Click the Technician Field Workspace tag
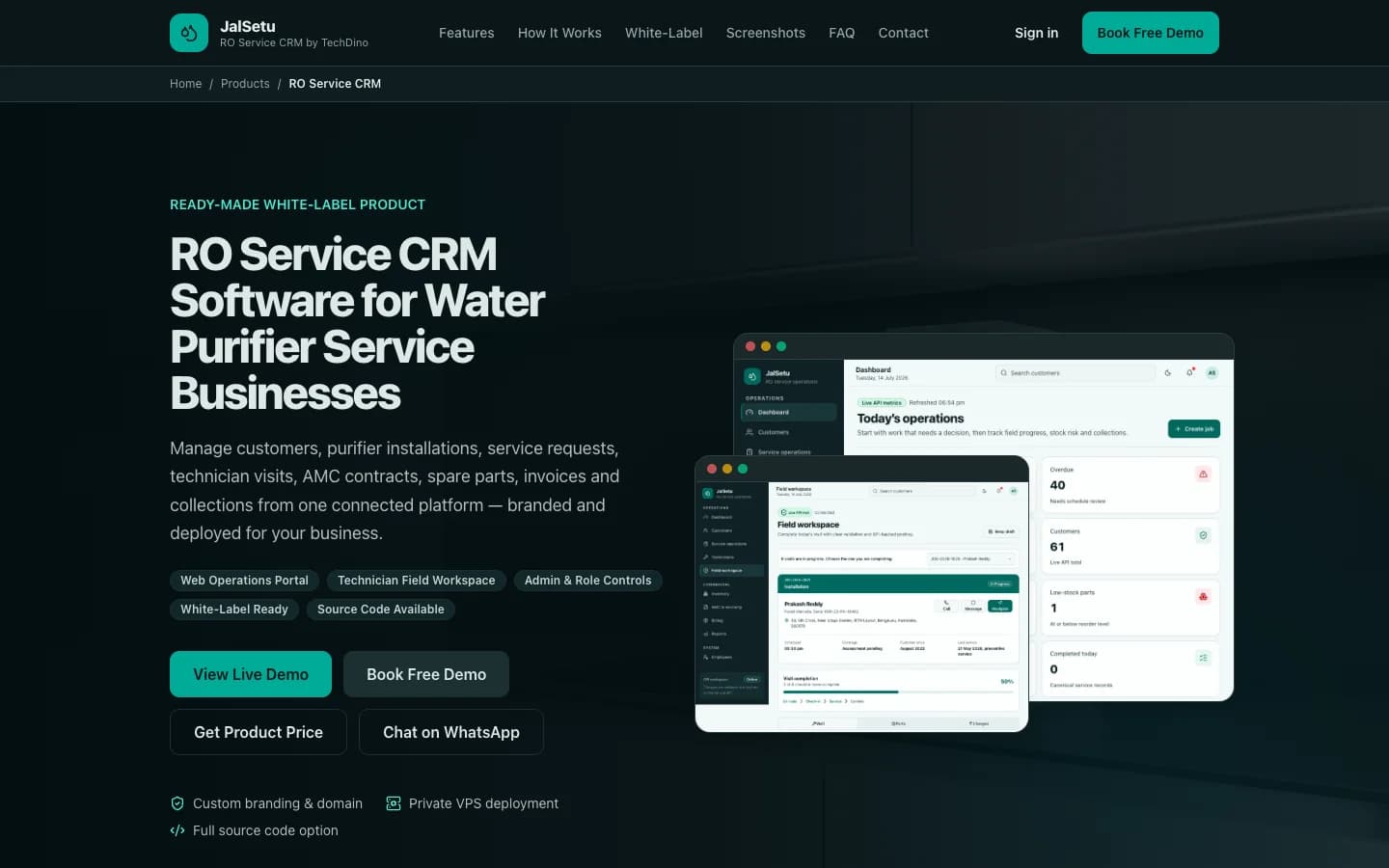 coord(417,581)
